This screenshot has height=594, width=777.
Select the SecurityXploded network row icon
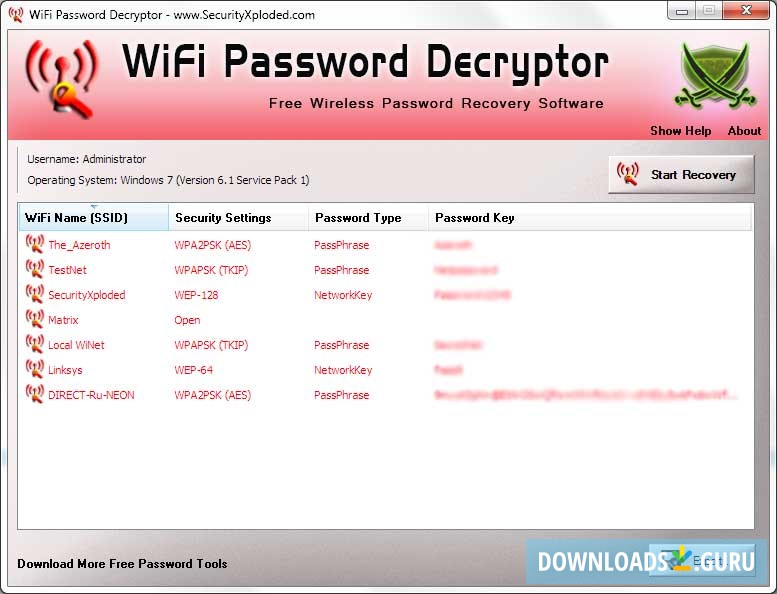point(35,294)
